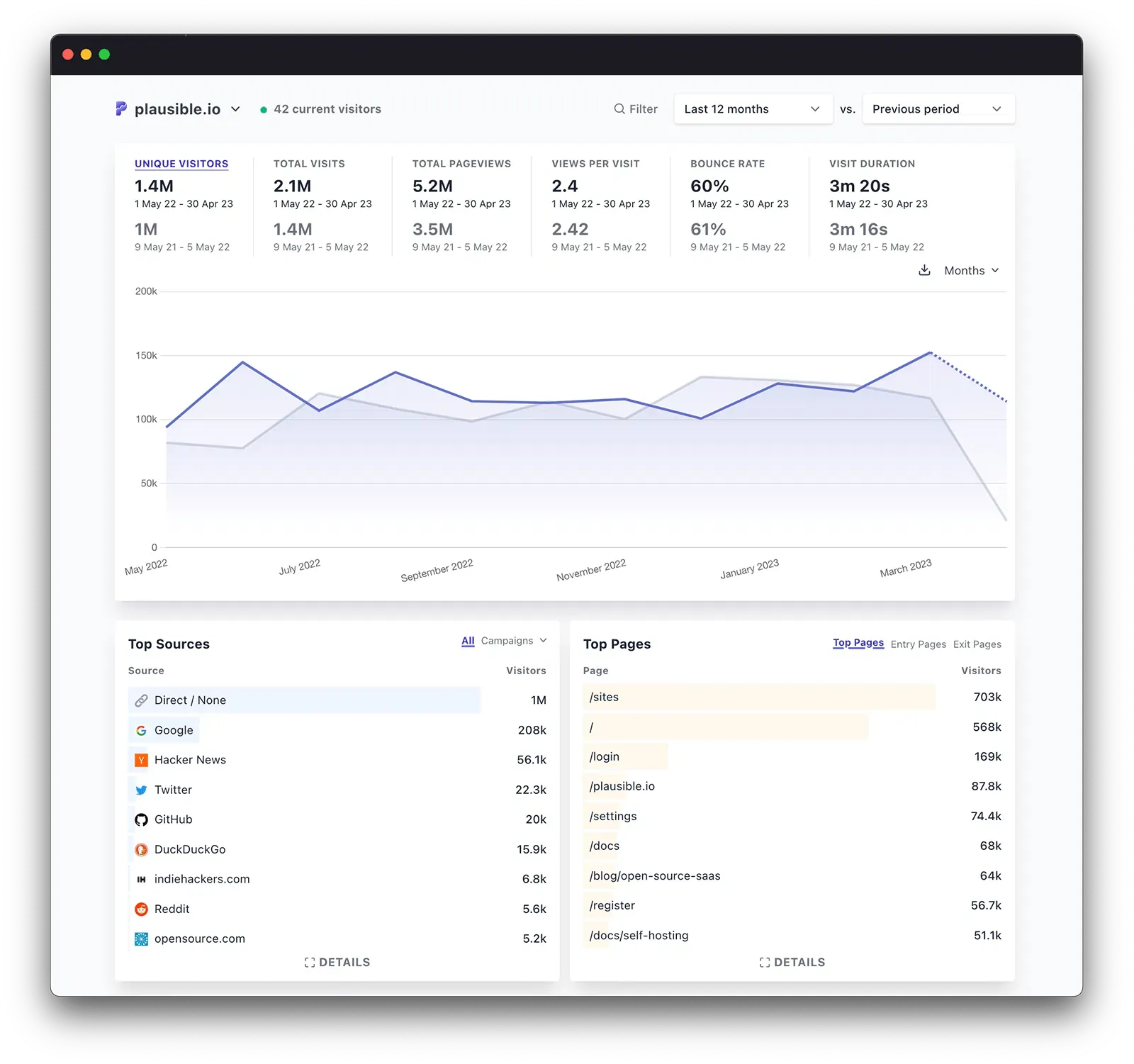
Task: Switch to the Exit Pages tab
Action: pyautogui.click(x=977, y=644)
